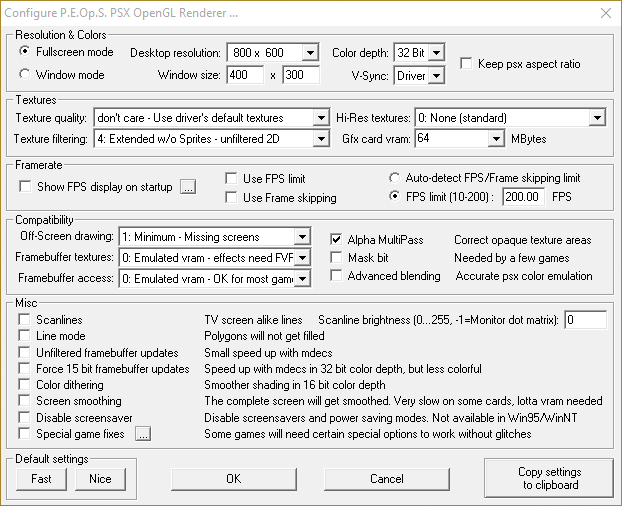622x506 pixels.
Task: Confirm with the OK button
Action: click(234, 479)
